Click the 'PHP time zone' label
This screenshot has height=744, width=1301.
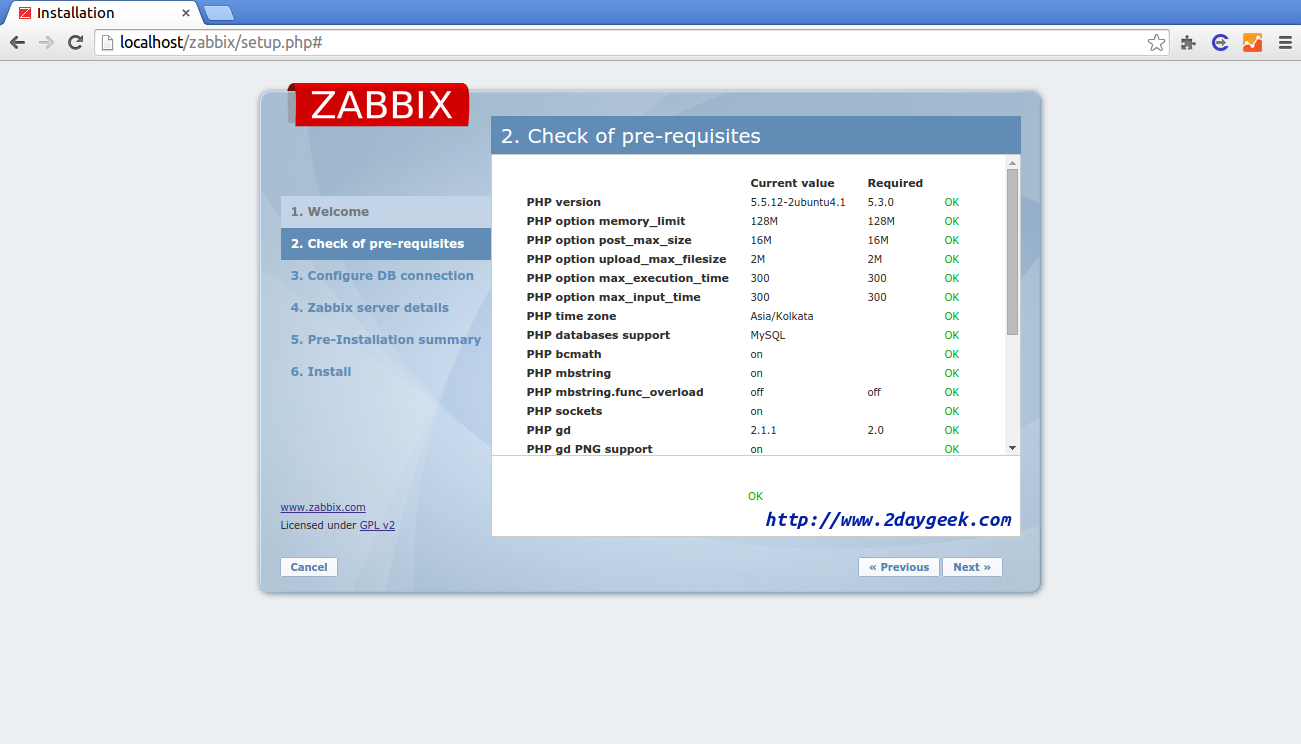point(572,316)
